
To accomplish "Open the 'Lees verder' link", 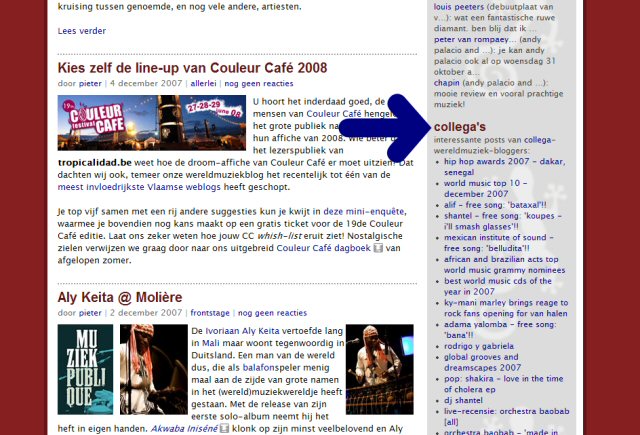I will pyautogui.click(x=82, y=31).
